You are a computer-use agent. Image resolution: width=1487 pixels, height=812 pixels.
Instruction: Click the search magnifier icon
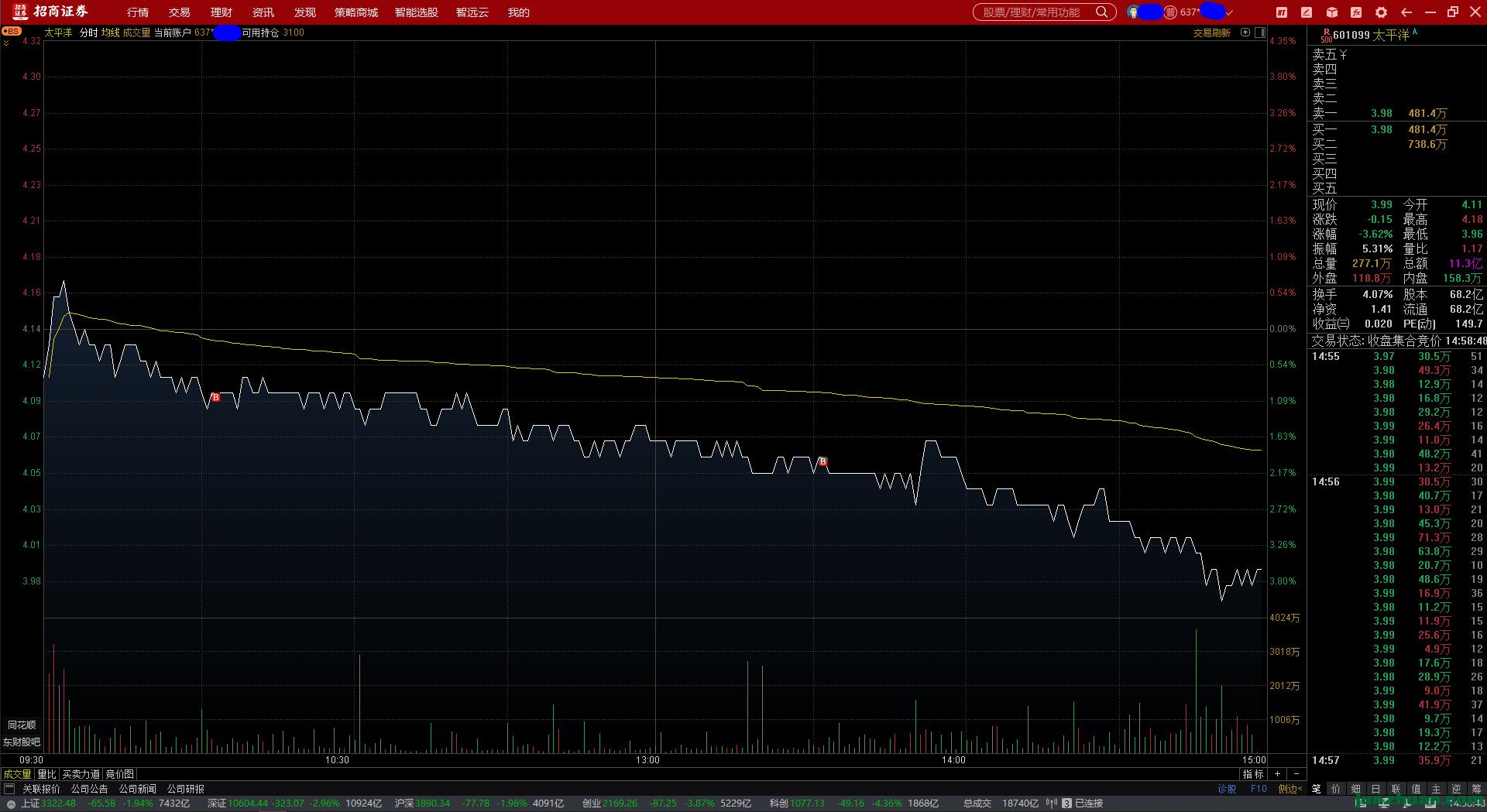click(1101, 12)
